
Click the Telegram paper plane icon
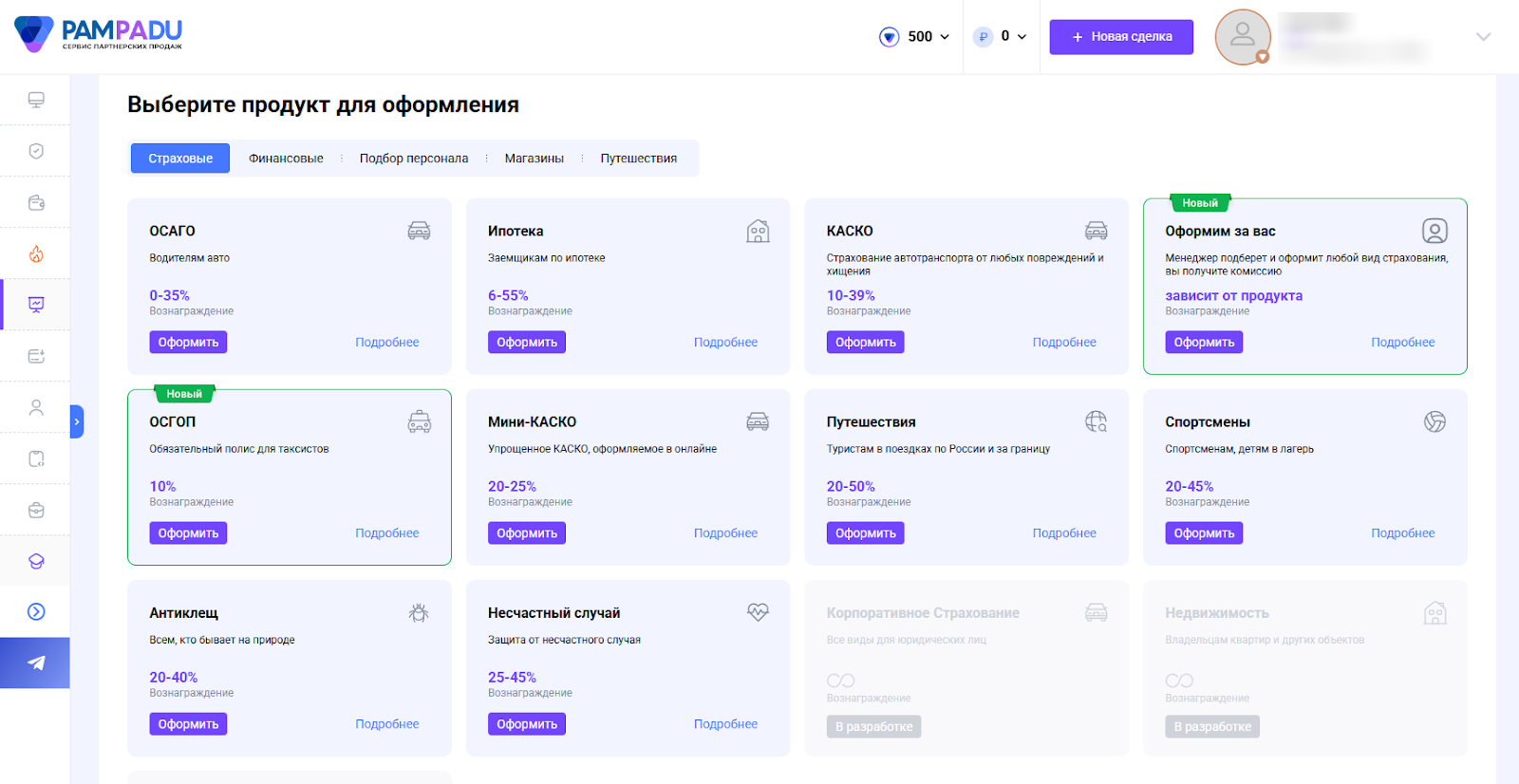[x=36, y=663]
